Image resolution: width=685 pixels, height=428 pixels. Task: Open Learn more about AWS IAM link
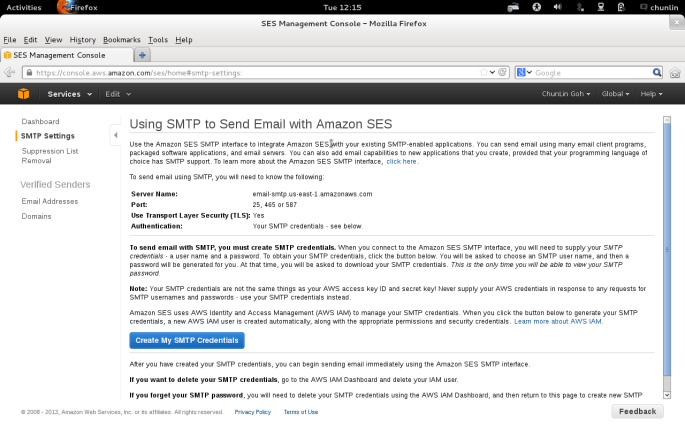[558, 321]
